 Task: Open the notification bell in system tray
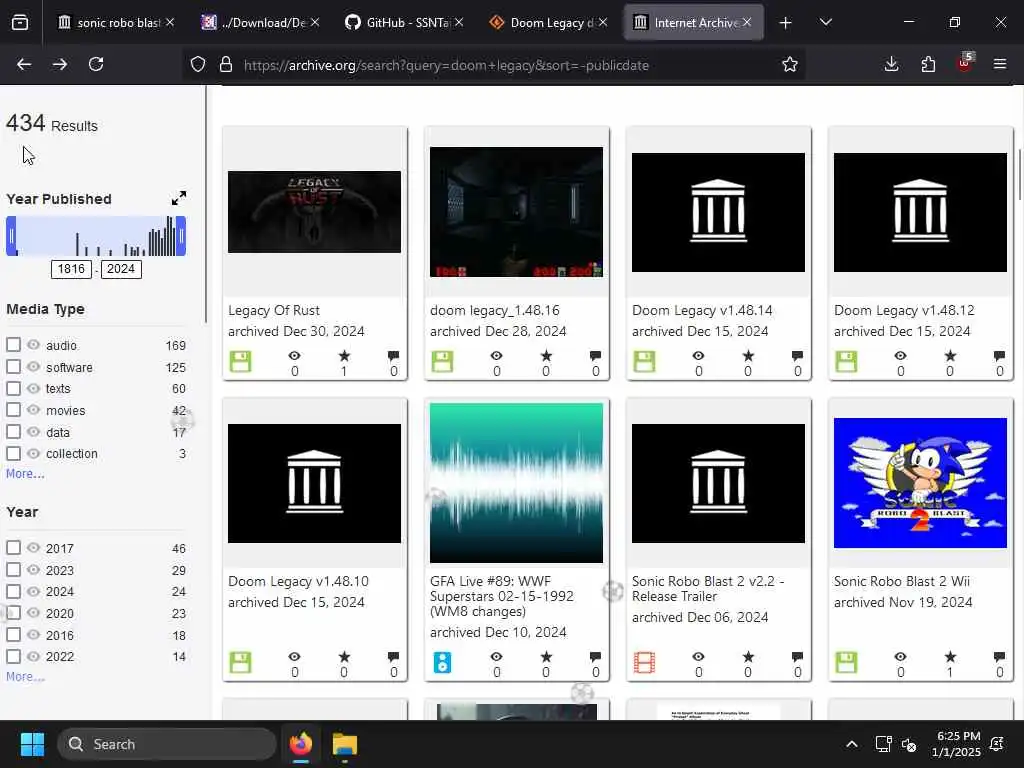[x=997, y=744]
